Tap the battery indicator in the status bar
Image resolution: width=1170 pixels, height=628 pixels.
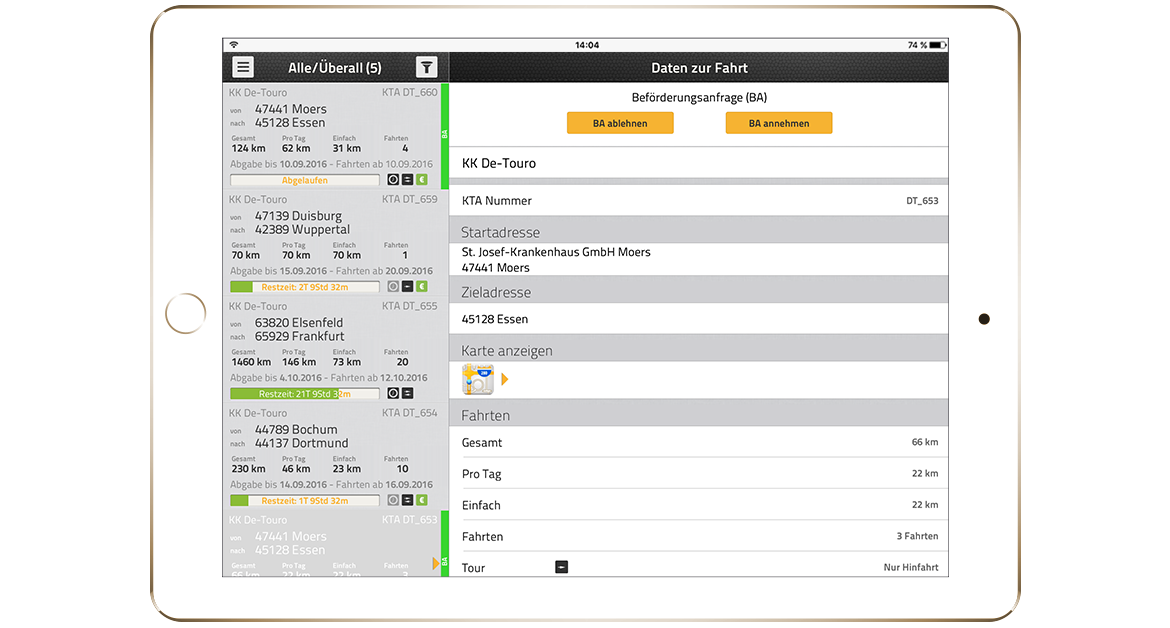(938, 45)
